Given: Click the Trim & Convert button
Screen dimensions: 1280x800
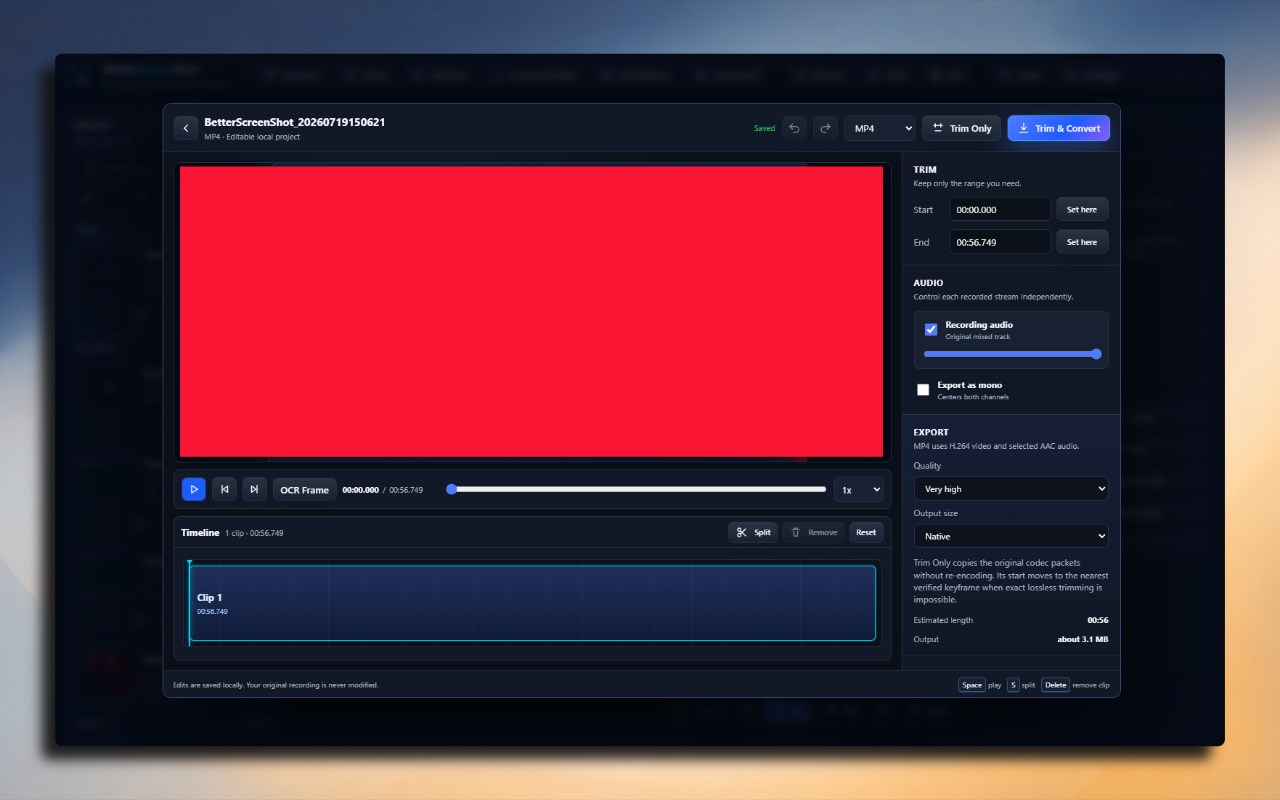Looking at the screenshot, I should [1059, 128].
